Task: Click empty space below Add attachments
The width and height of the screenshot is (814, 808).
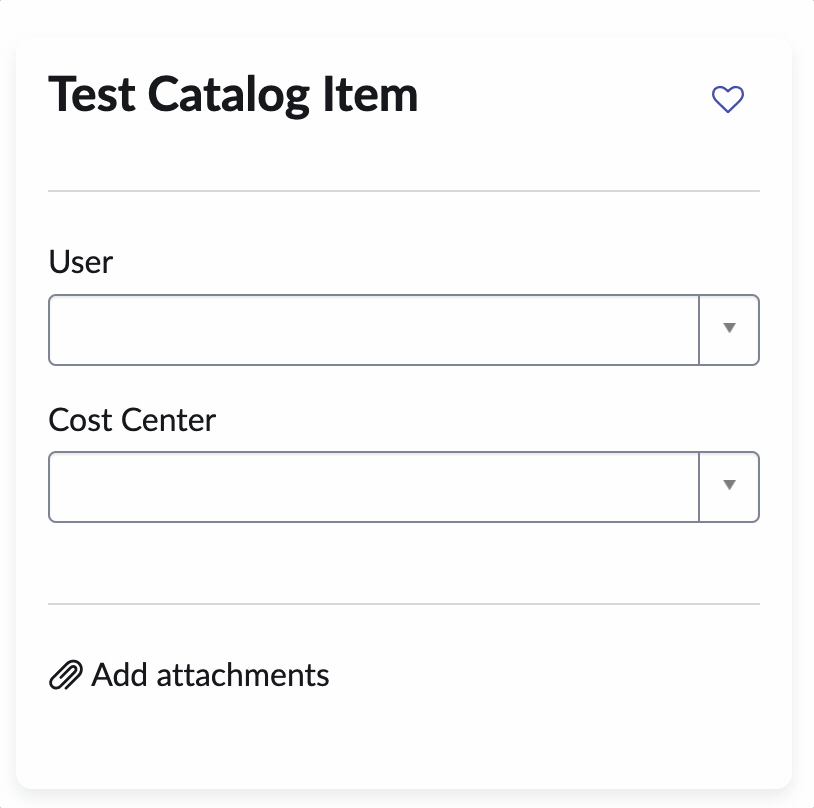Action: click(404, 740)
